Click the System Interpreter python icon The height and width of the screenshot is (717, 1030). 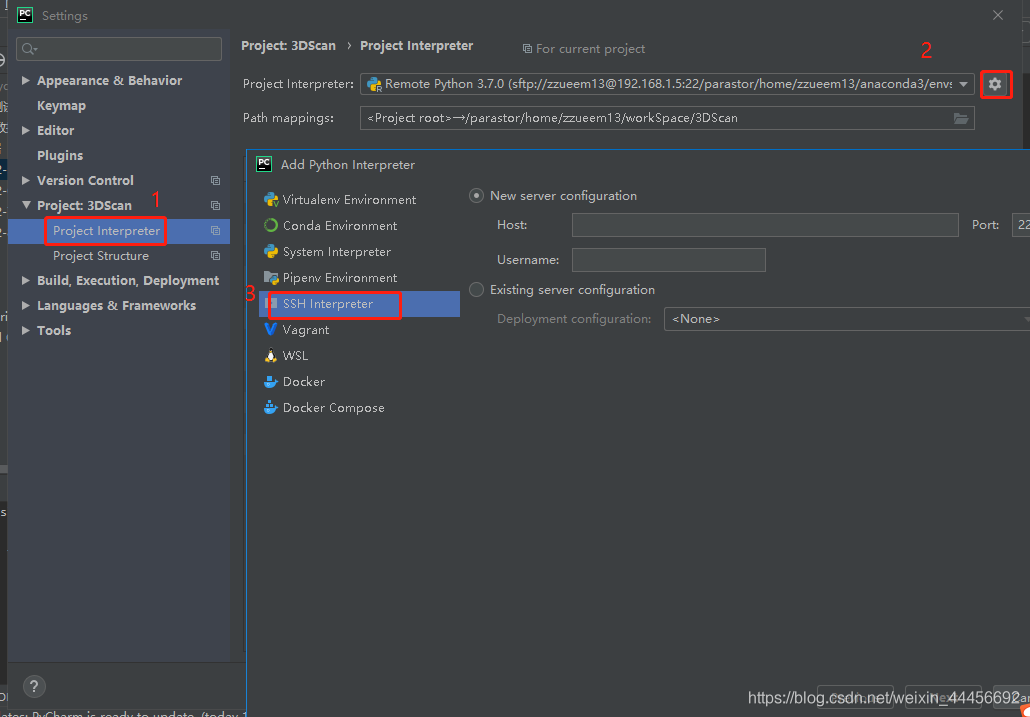pyautogui.click(x=271, y=251)
